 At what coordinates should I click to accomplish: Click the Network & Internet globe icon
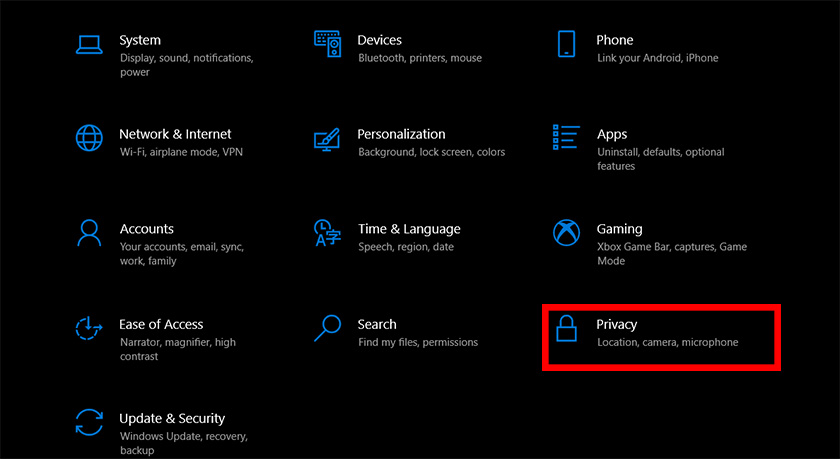click(x=90, y=138)
